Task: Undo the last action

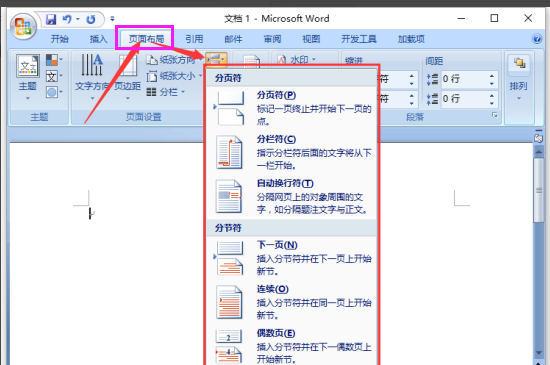Action: [67, 19]
